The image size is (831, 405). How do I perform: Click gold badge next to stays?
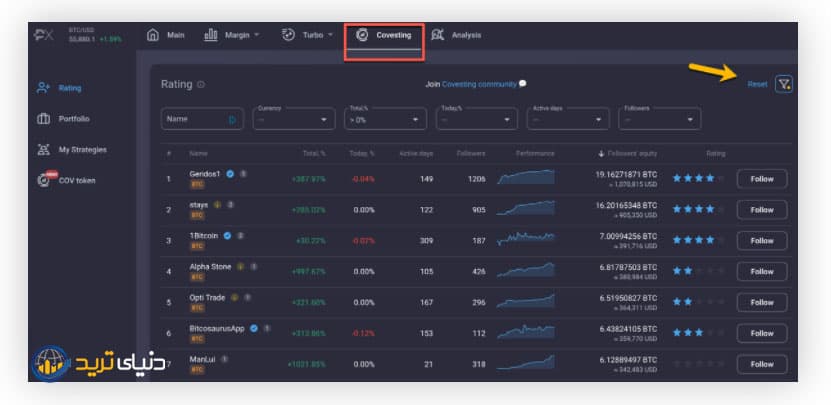click(217, 204)
